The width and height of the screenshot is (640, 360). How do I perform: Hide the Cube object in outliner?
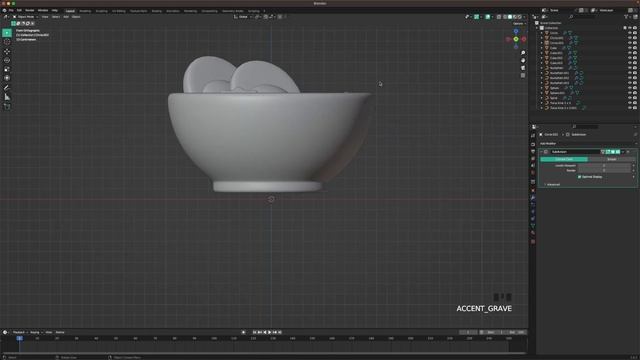coord(630,48)
